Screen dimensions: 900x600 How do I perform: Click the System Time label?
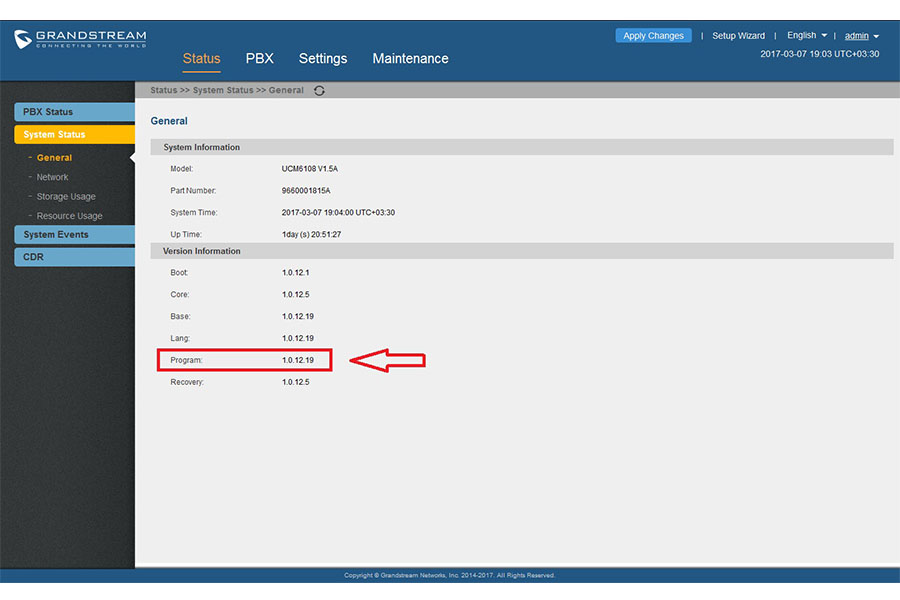(x=193, y=212)
